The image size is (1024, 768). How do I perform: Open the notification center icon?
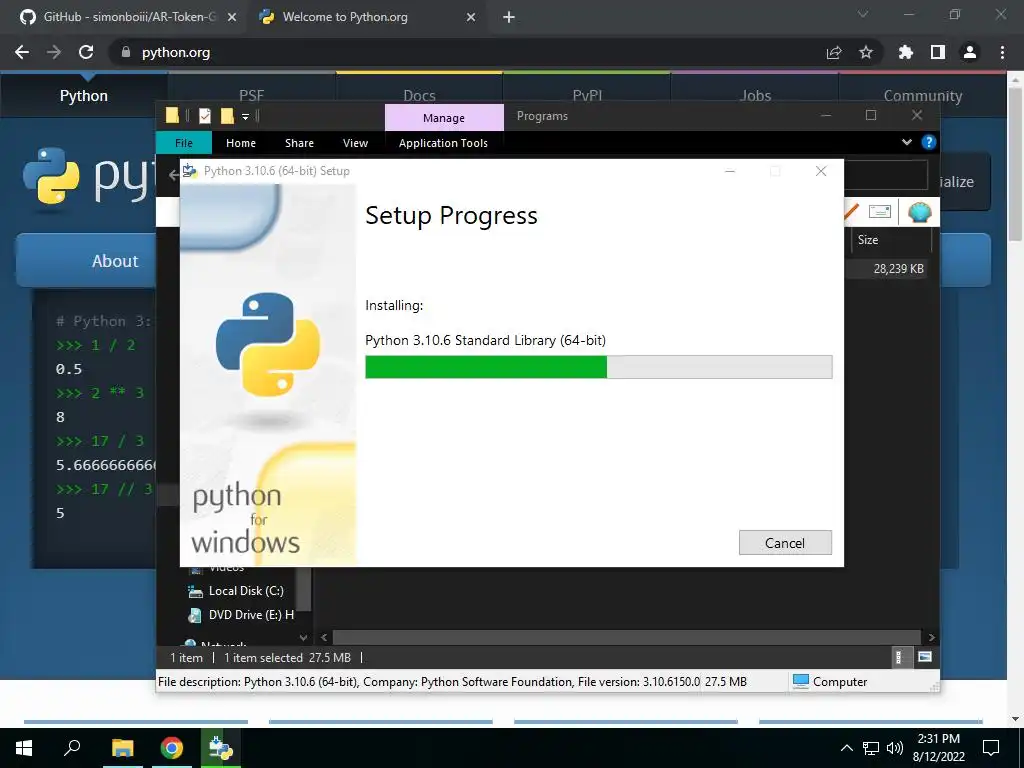pyautogui.click(x=991, y=748)
